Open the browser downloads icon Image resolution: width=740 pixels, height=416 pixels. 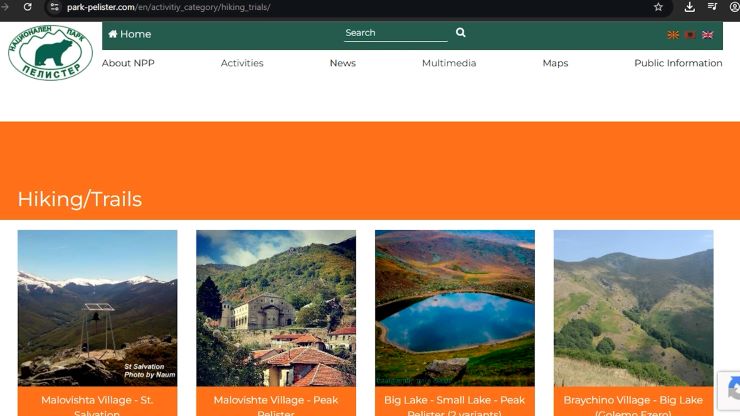pyautogui.click(x=690, y=7)
